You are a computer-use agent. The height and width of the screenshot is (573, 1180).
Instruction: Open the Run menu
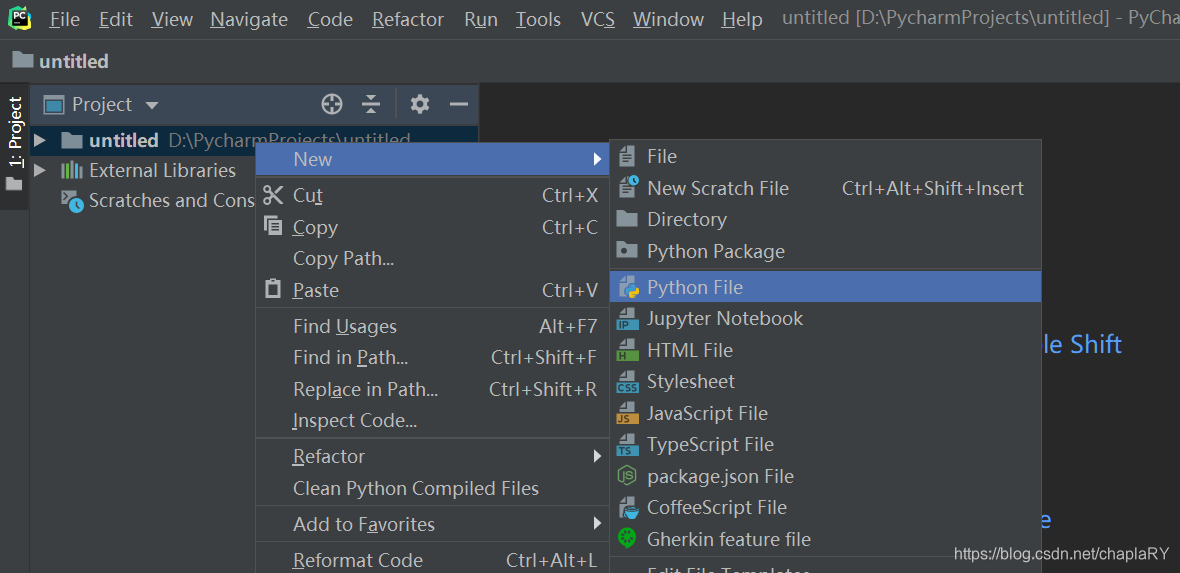click(x=481, y=20)
